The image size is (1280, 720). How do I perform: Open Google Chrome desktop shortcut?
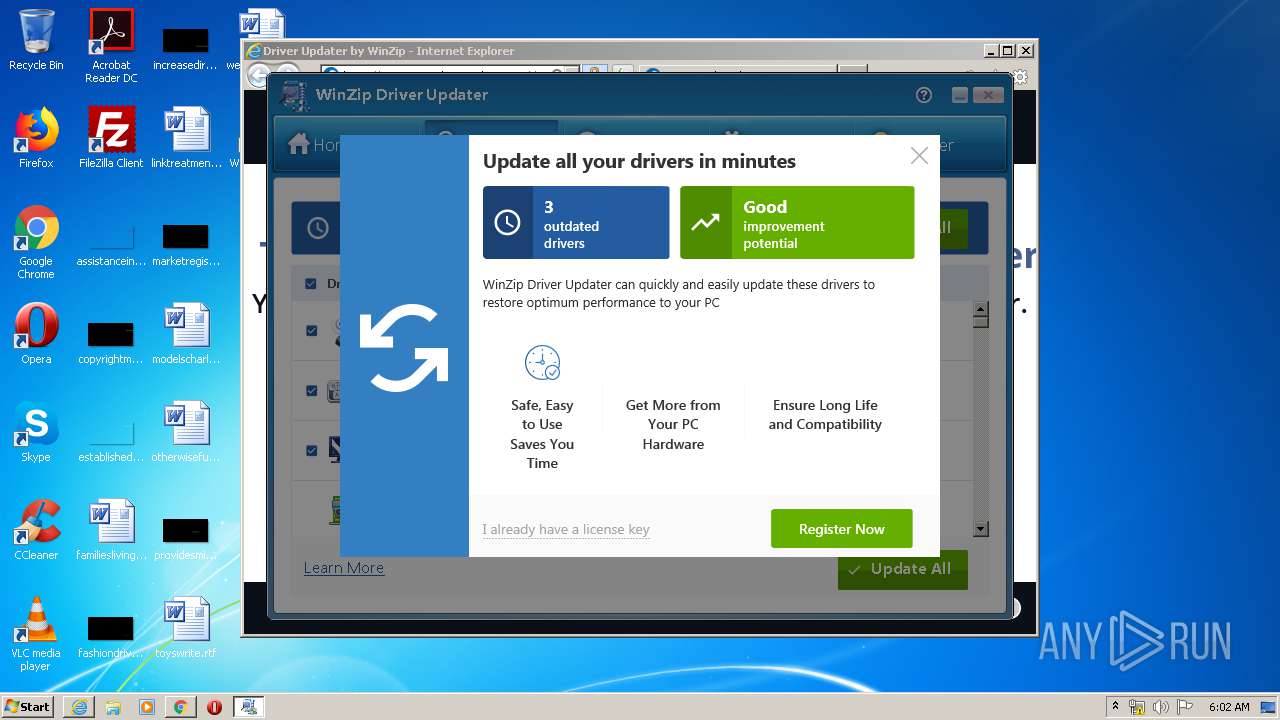tap(36, 242)
